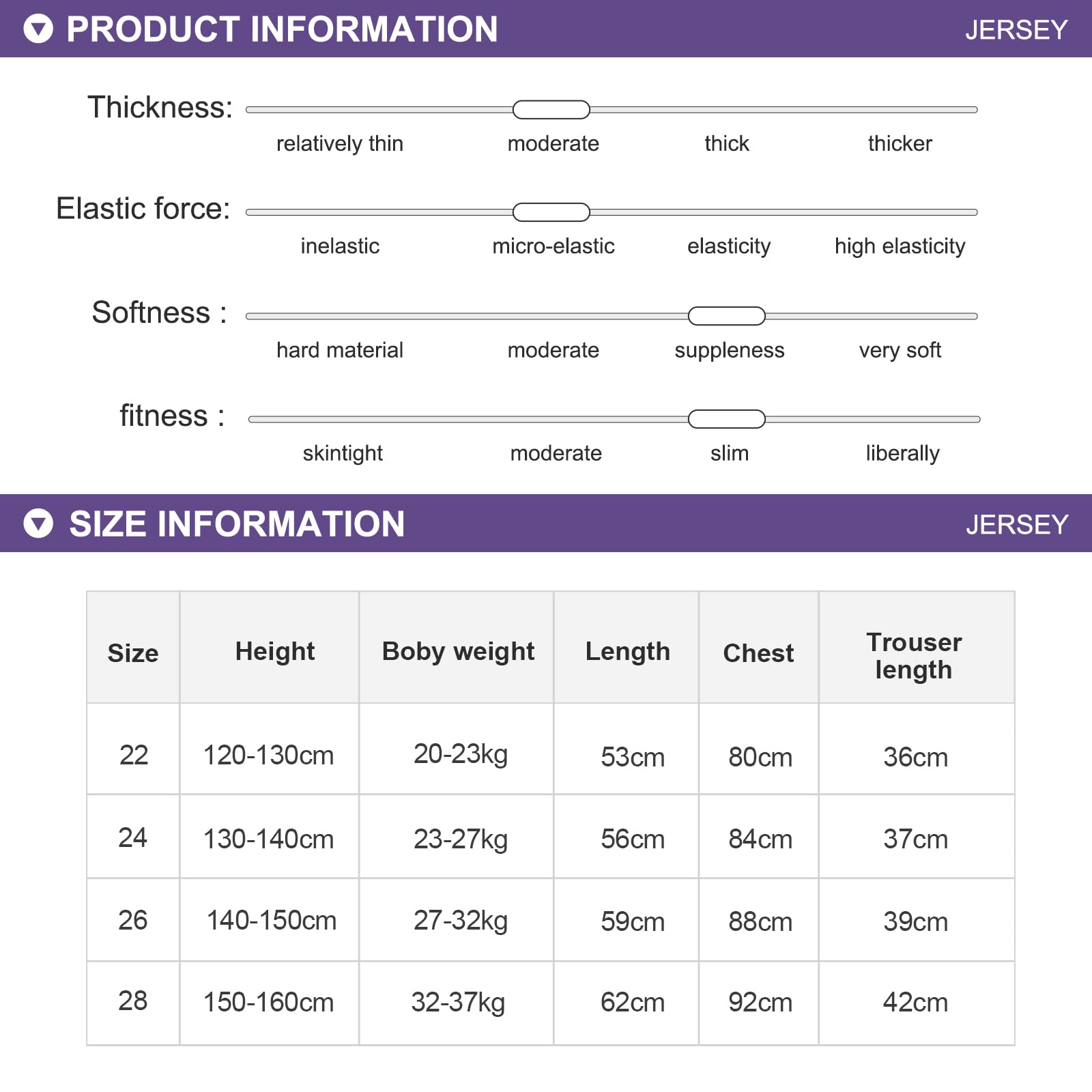1092x1092 pixels.
Task: Select the 'skintight' fitness label
Action: coord(343,453)
